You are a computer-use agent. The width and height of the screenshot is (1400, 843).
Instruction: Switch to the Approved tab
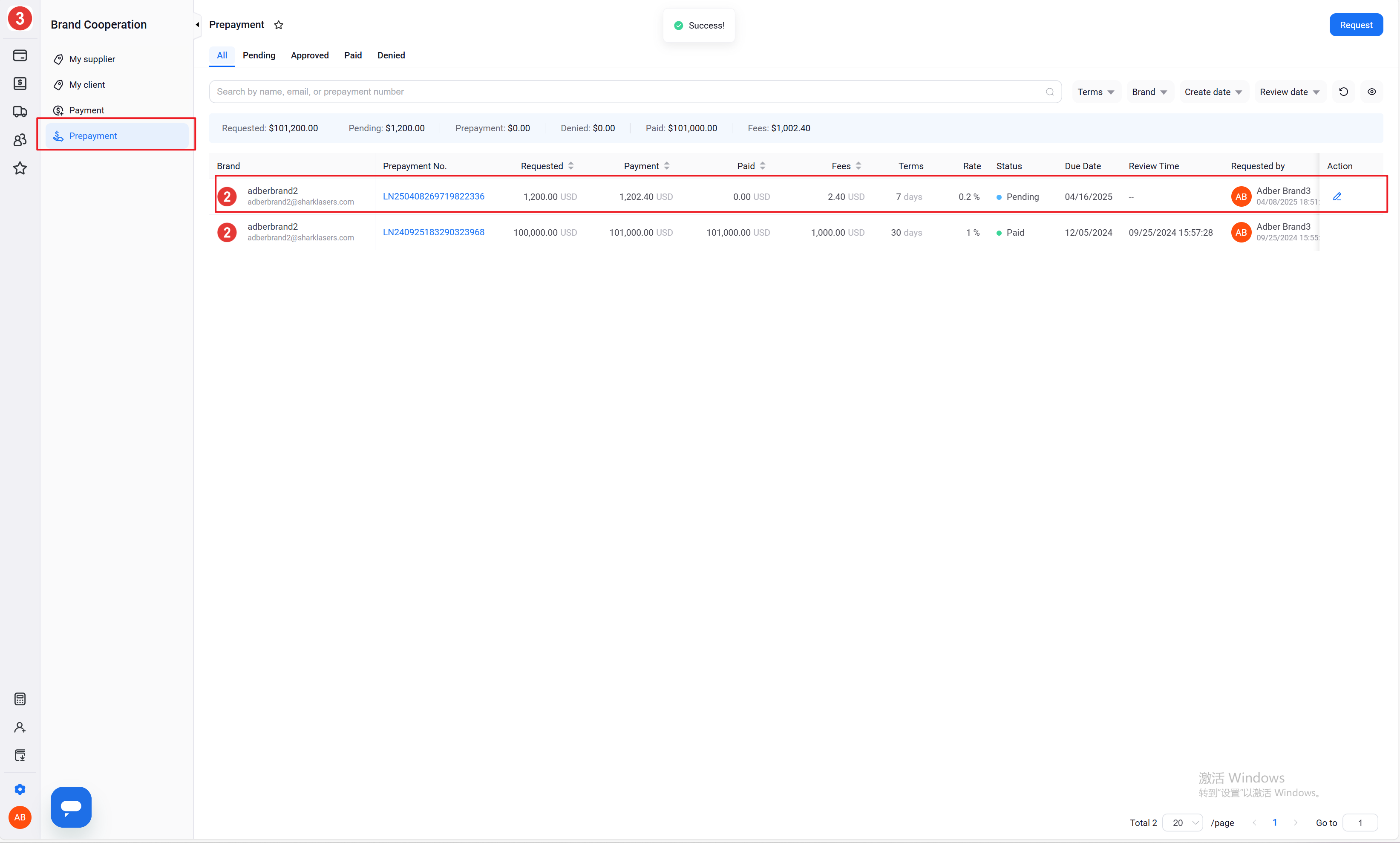309,55
